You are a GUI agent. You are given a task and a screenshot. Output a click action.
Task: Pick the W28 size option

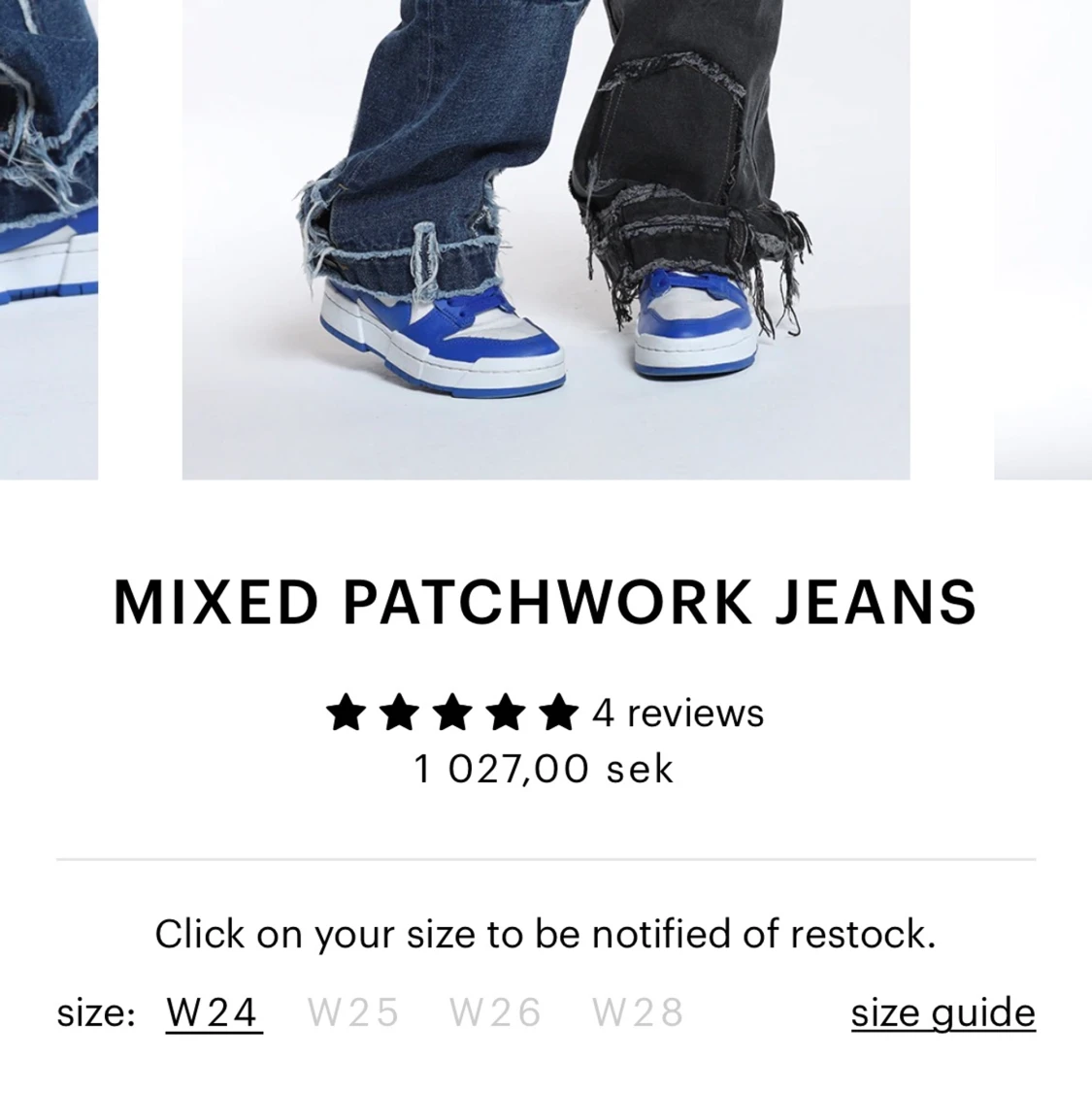click(x=638, y=1012)
